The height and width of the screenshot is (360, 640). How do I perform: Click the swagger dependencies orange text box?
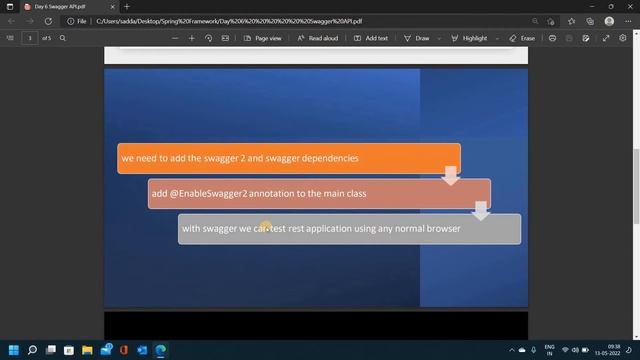point(289,158)
